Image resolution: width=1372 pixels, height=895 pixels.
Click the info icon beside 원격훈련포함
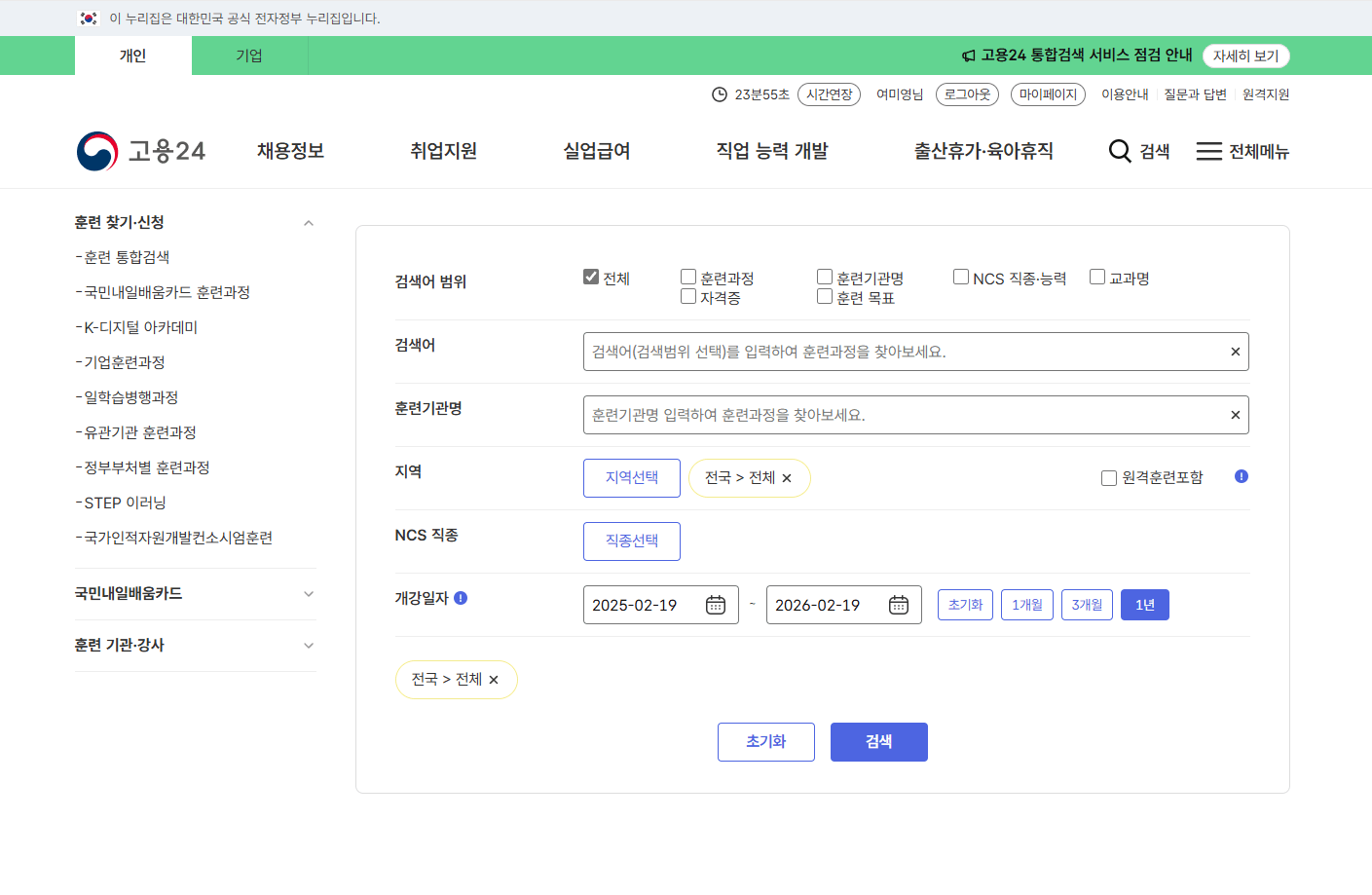coord(1241,476)
